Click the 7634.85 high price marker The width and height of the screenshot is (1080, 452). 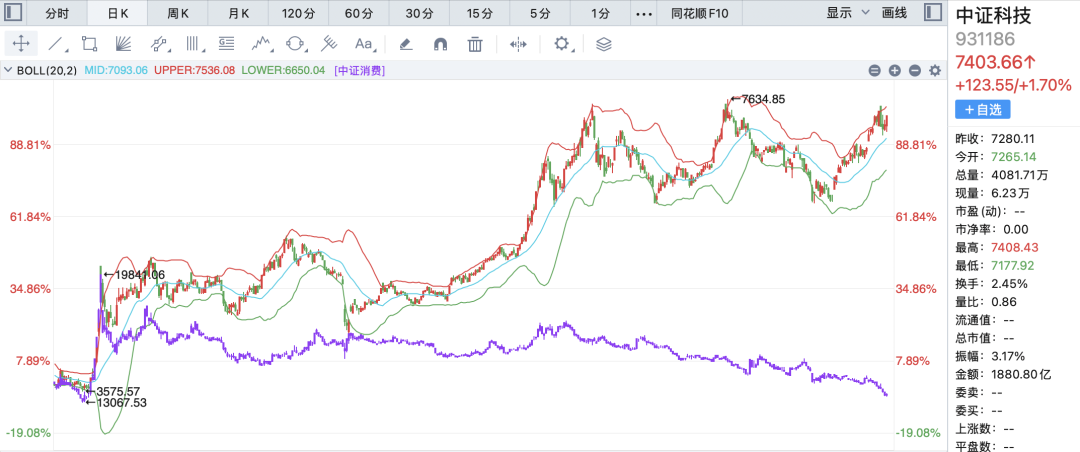tap(758, 99)
